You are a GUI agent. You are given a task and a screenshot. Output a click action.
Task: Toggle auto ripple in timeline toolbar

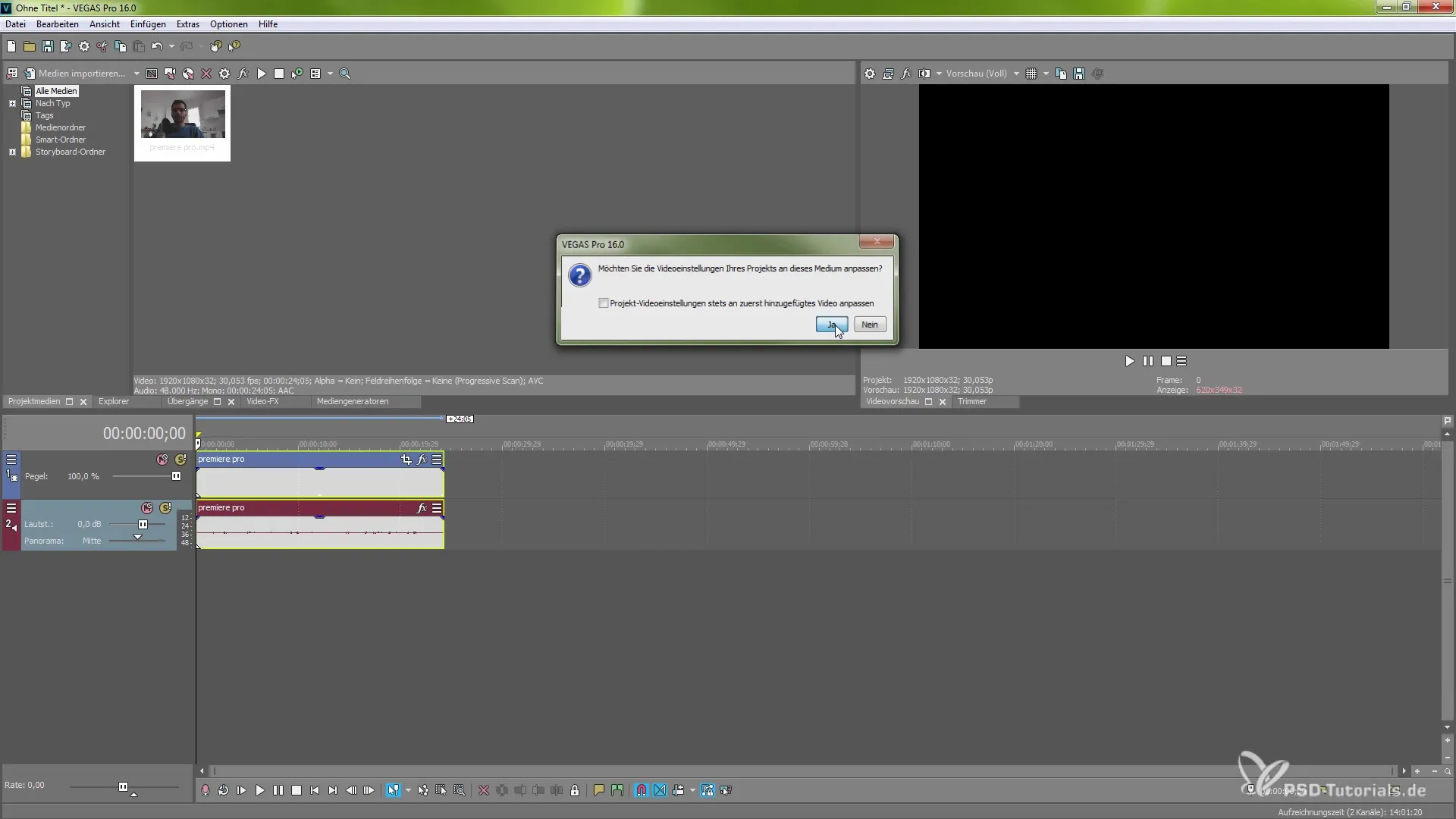(x=678, y=790)
